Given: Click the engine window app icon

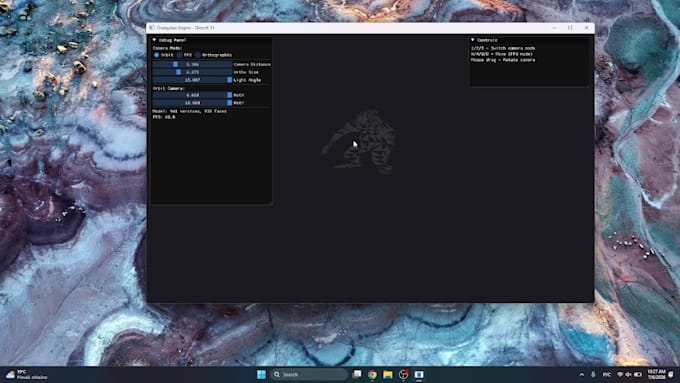Looking at the screenshot, I should click(152, 28).
